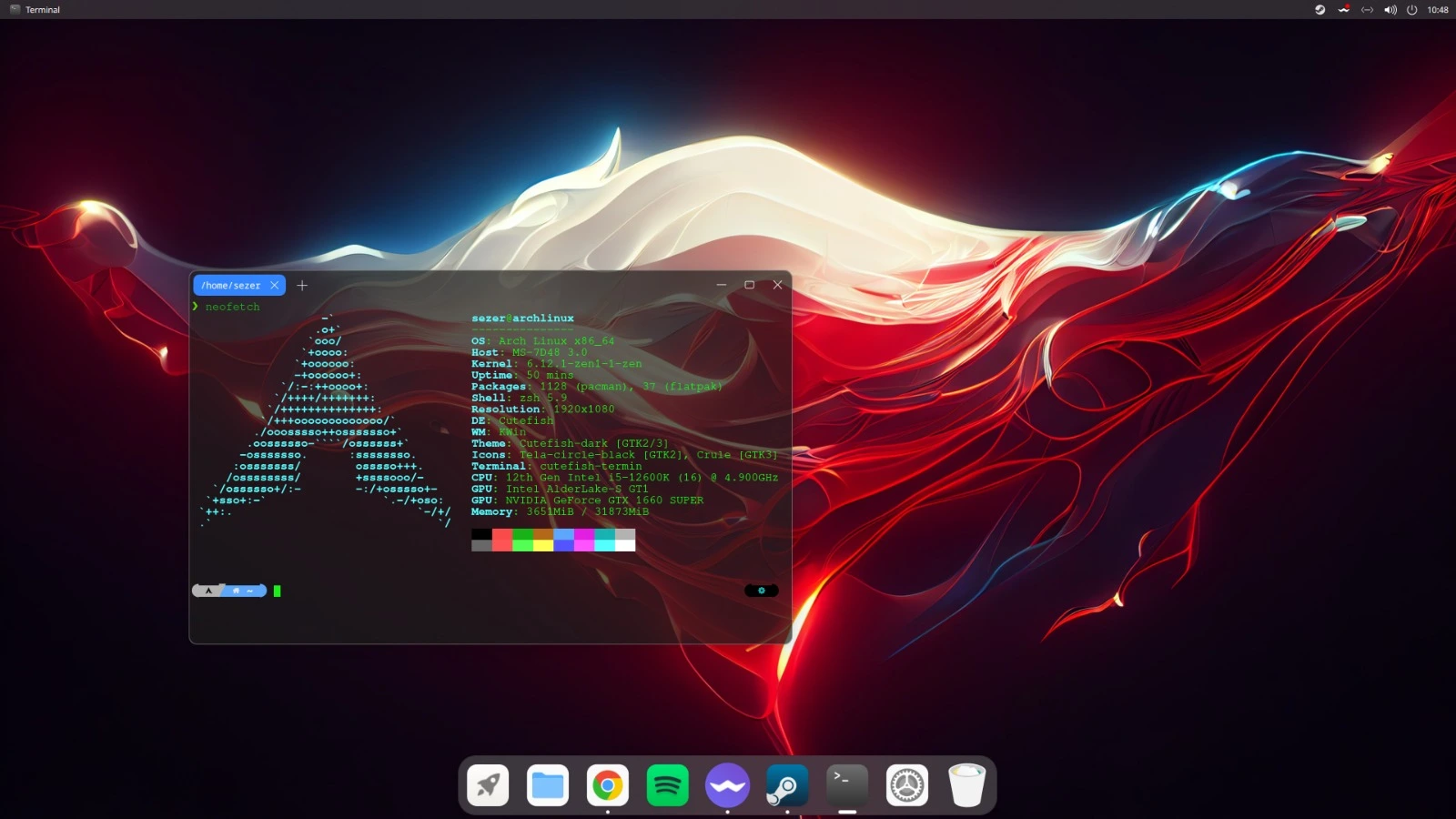Click the Uptime: 50 mins line
This screenshot has width=1456, height=819.
pos(522,375)
